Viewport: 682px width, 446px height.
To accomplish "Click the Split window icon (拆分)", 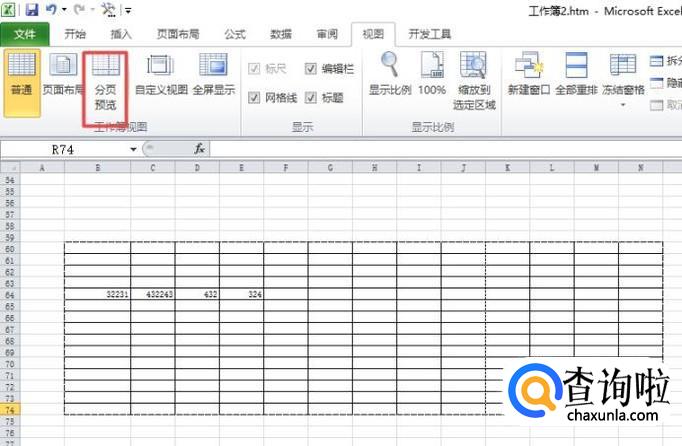I will (x=656, y=61).
